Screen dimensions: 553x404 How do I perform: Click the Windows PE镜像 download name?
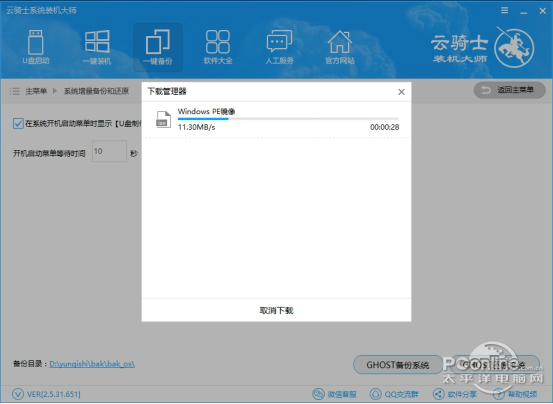click(206, 111)
